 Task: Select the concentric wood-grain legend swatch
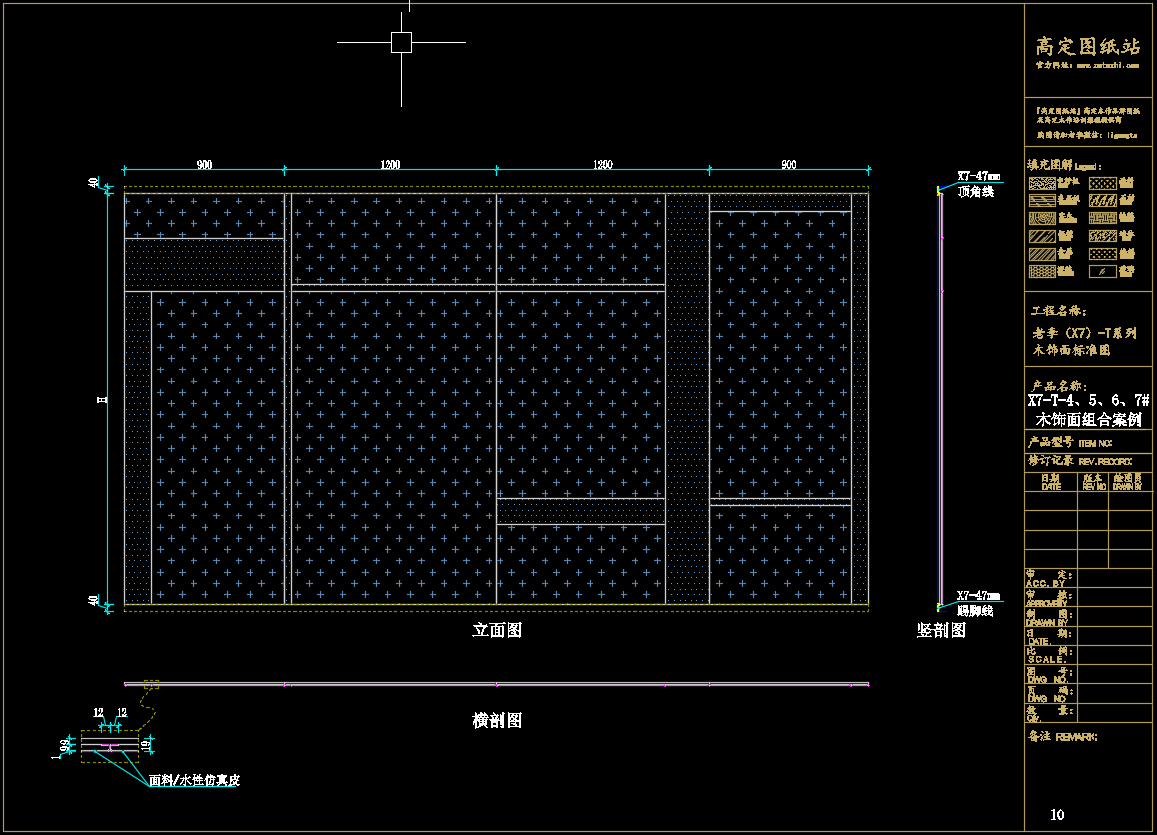(1041, 218)
